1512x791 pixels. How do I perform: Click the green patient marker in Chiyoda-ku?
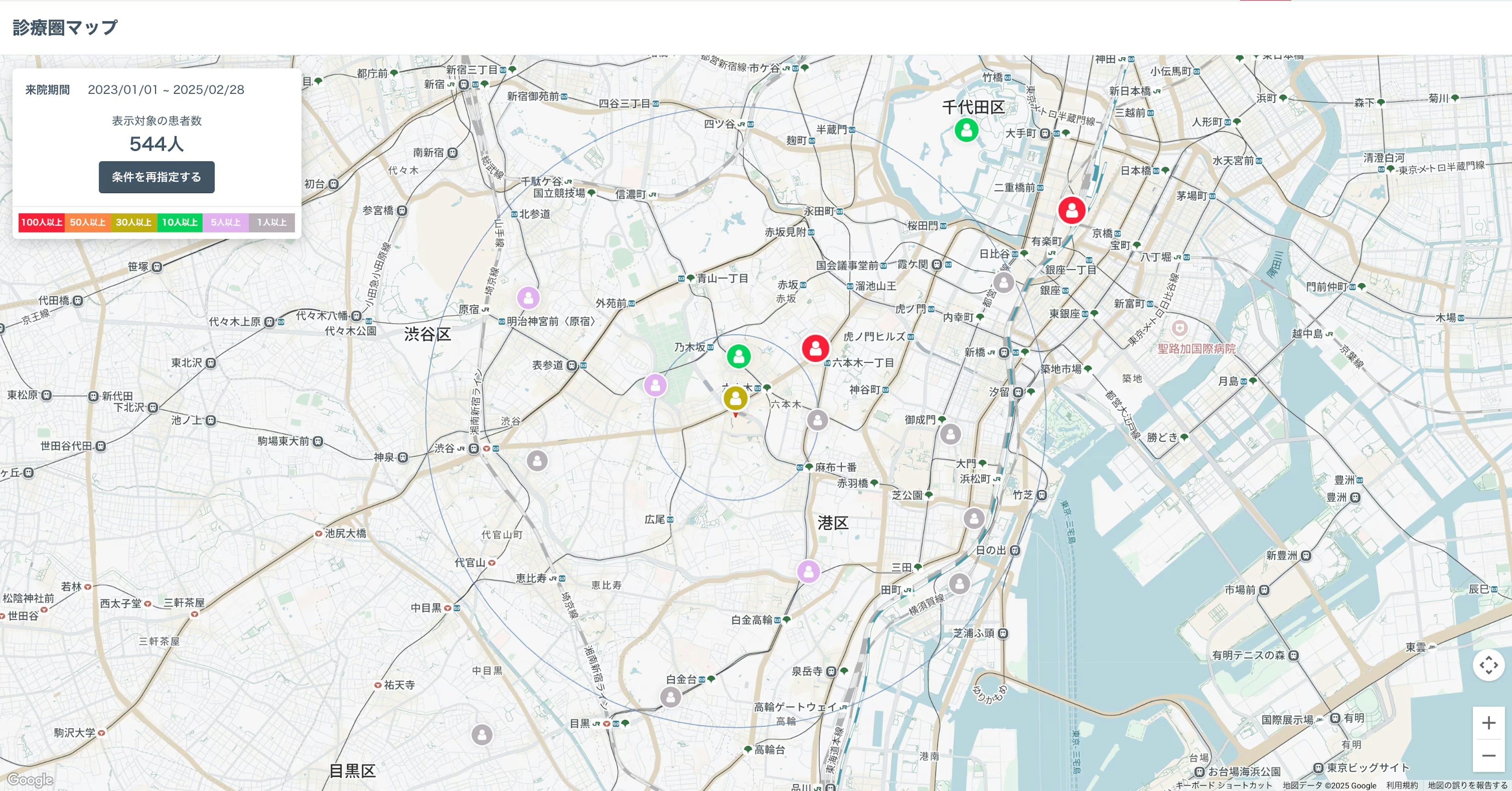tap(966, 130)
